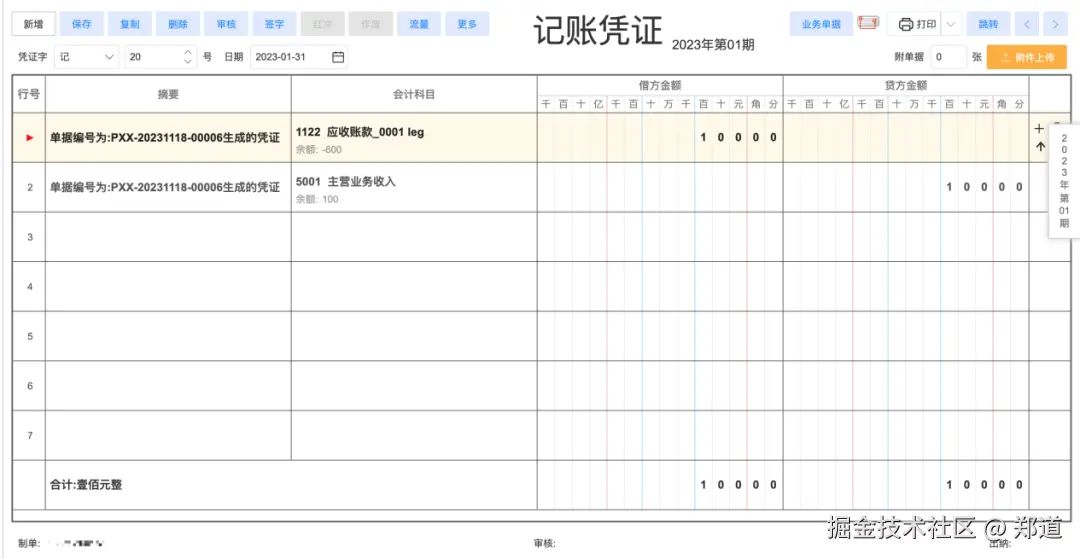Screen dimensions: 1080x559
Task: Click the 记账凭证 title
Action: pyautogui.click(x=598, y=31)
